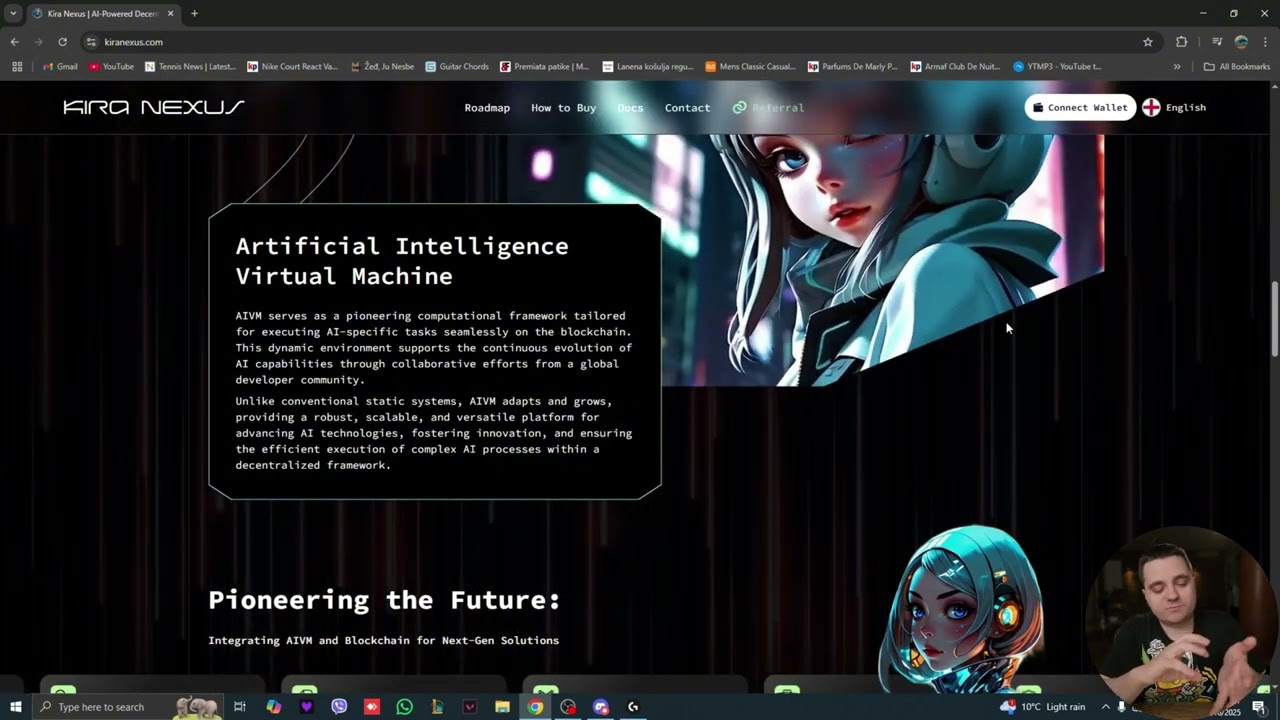
Task: Click the Artificial Intelligence Virtual Machine heading
Action: 402,260
